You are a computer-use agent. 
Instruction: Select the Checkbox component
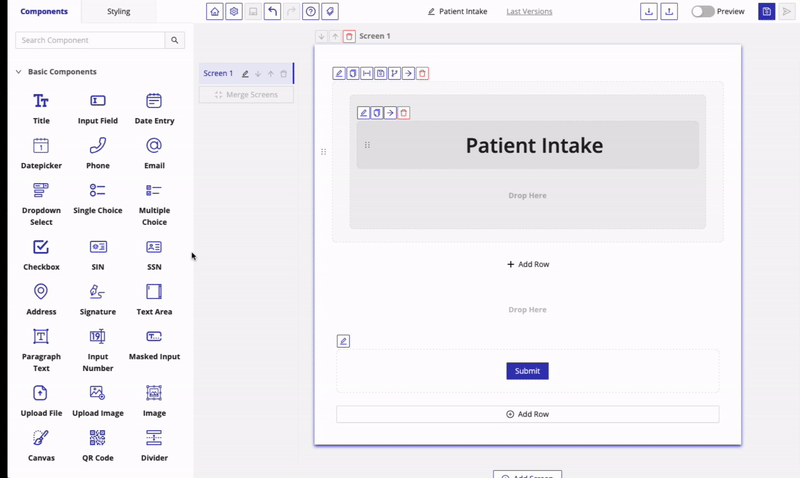pyautogui.click(x=41, y=253)
